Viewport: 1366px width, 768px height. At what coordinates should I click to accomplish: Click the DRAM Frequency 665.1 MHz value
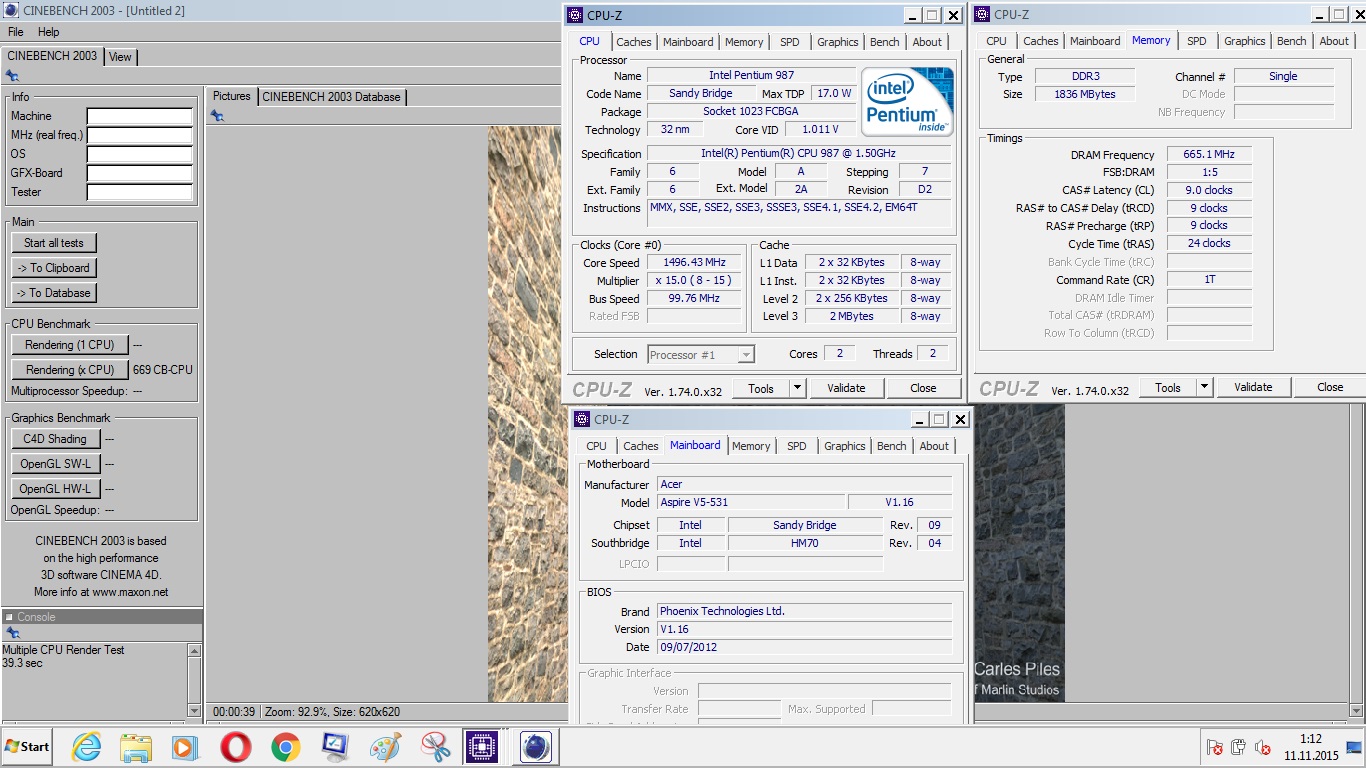(1209, 155)
